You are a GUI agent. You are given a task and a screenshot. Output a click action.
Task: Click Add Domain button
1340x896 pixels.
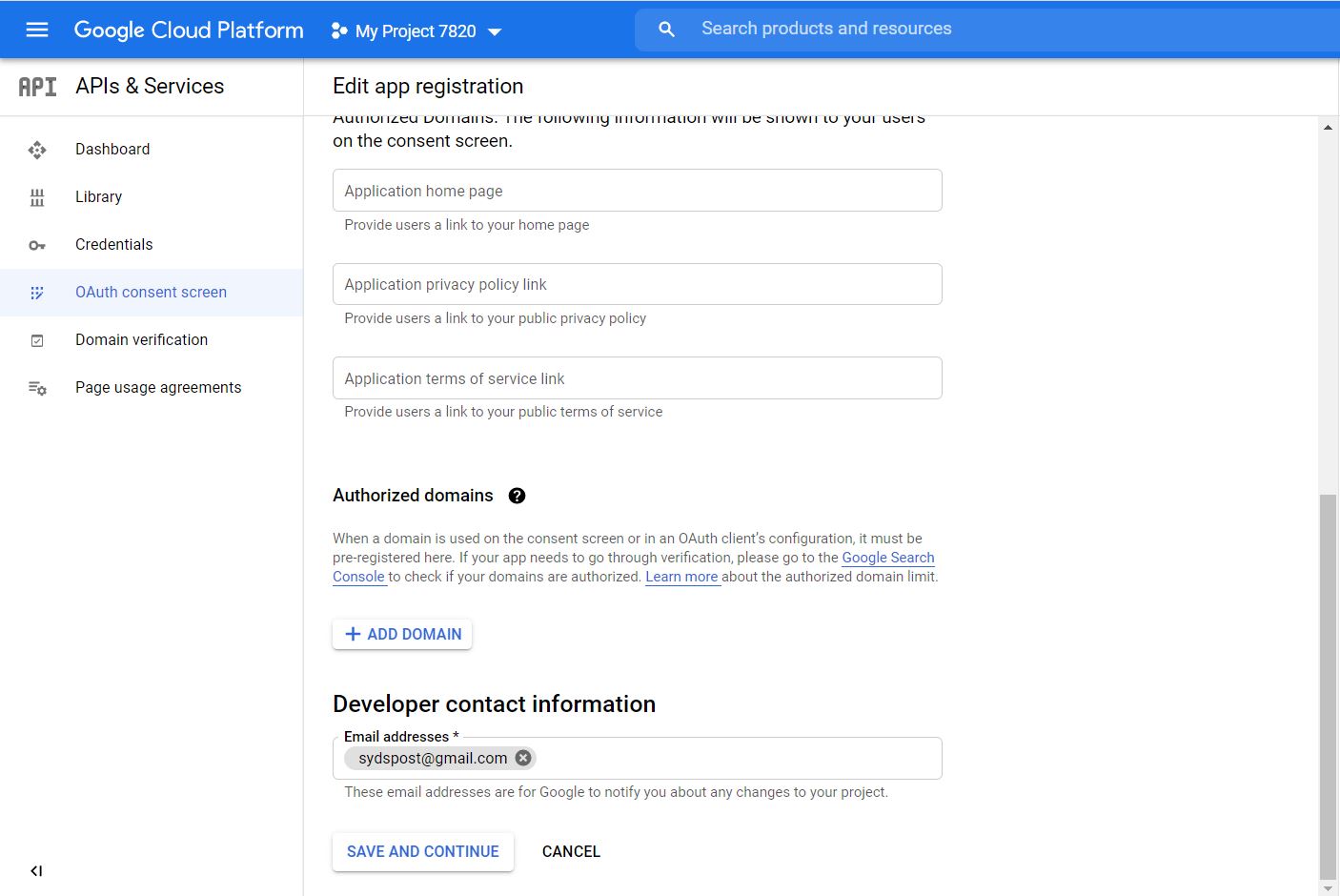pos(402,634)
